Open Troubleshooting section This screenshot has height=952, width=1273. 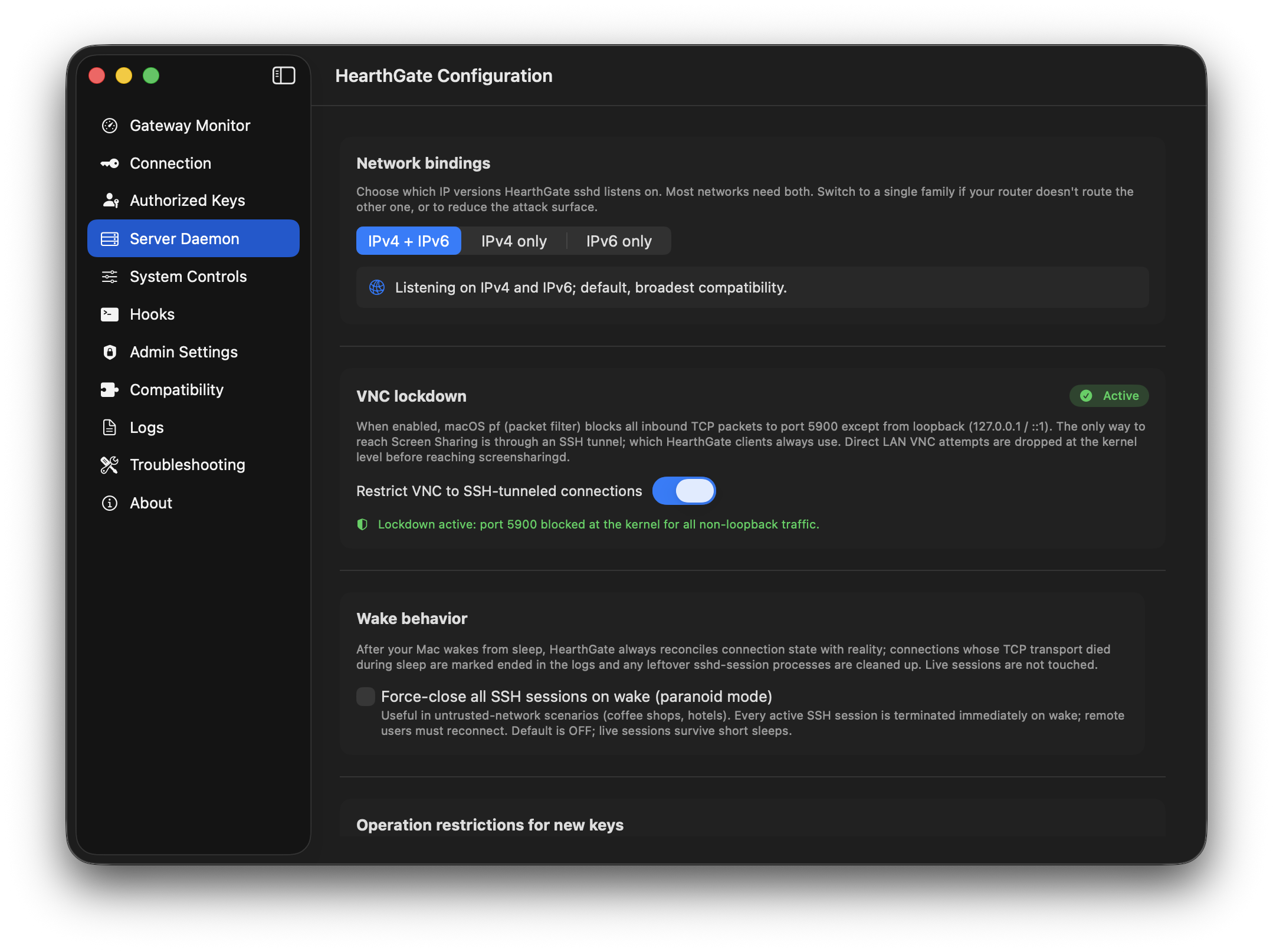click(x=193, y=465)
